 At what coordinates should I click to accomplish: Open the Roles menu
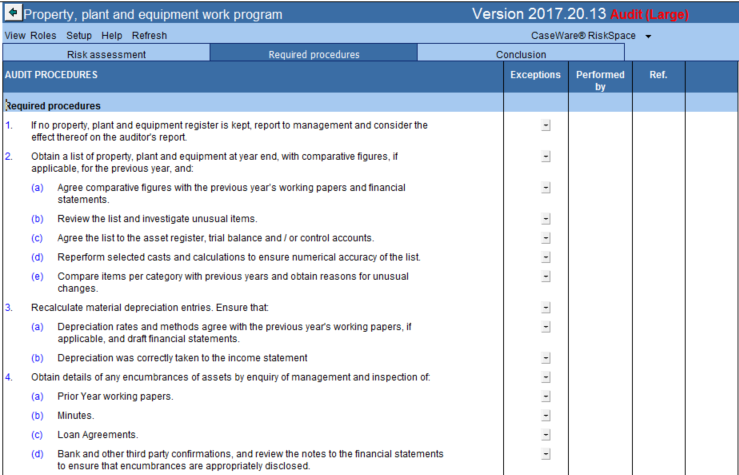click(x=43, y=35)
